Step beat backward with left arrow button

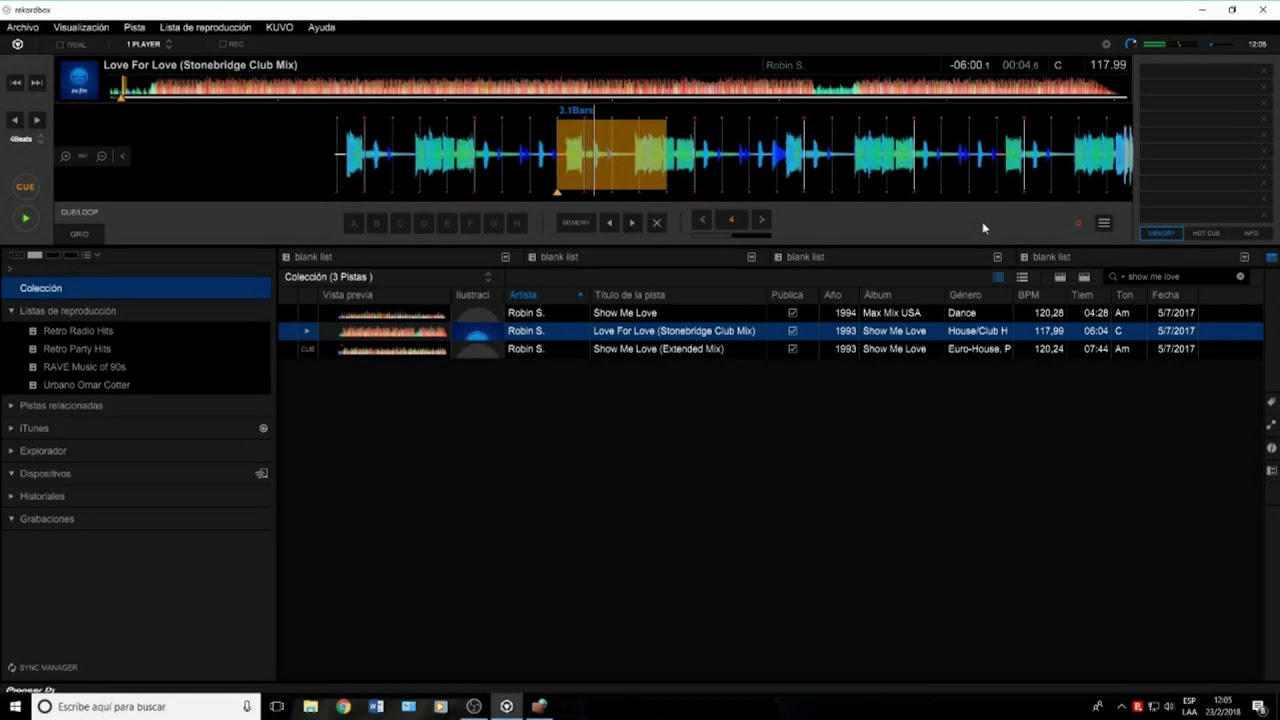coord(15,120)
